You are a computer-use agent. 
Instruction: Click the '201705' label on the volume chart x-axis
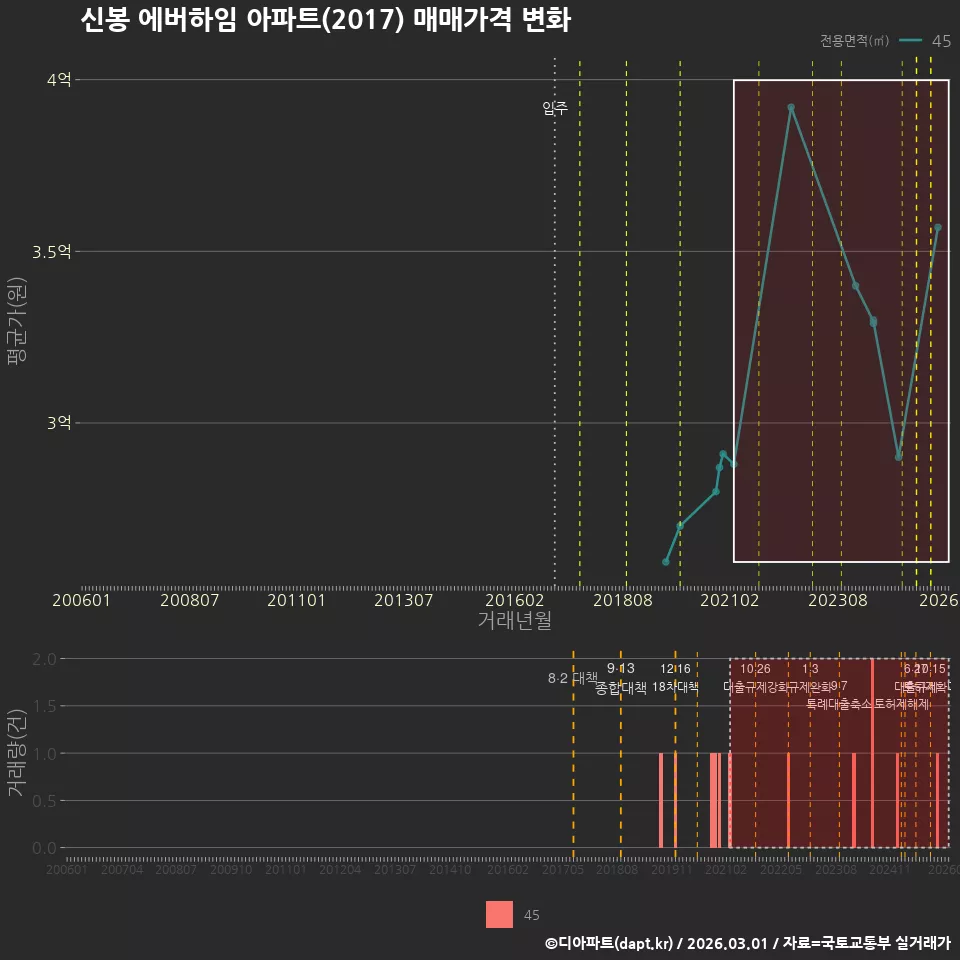(x=563, y=869)
